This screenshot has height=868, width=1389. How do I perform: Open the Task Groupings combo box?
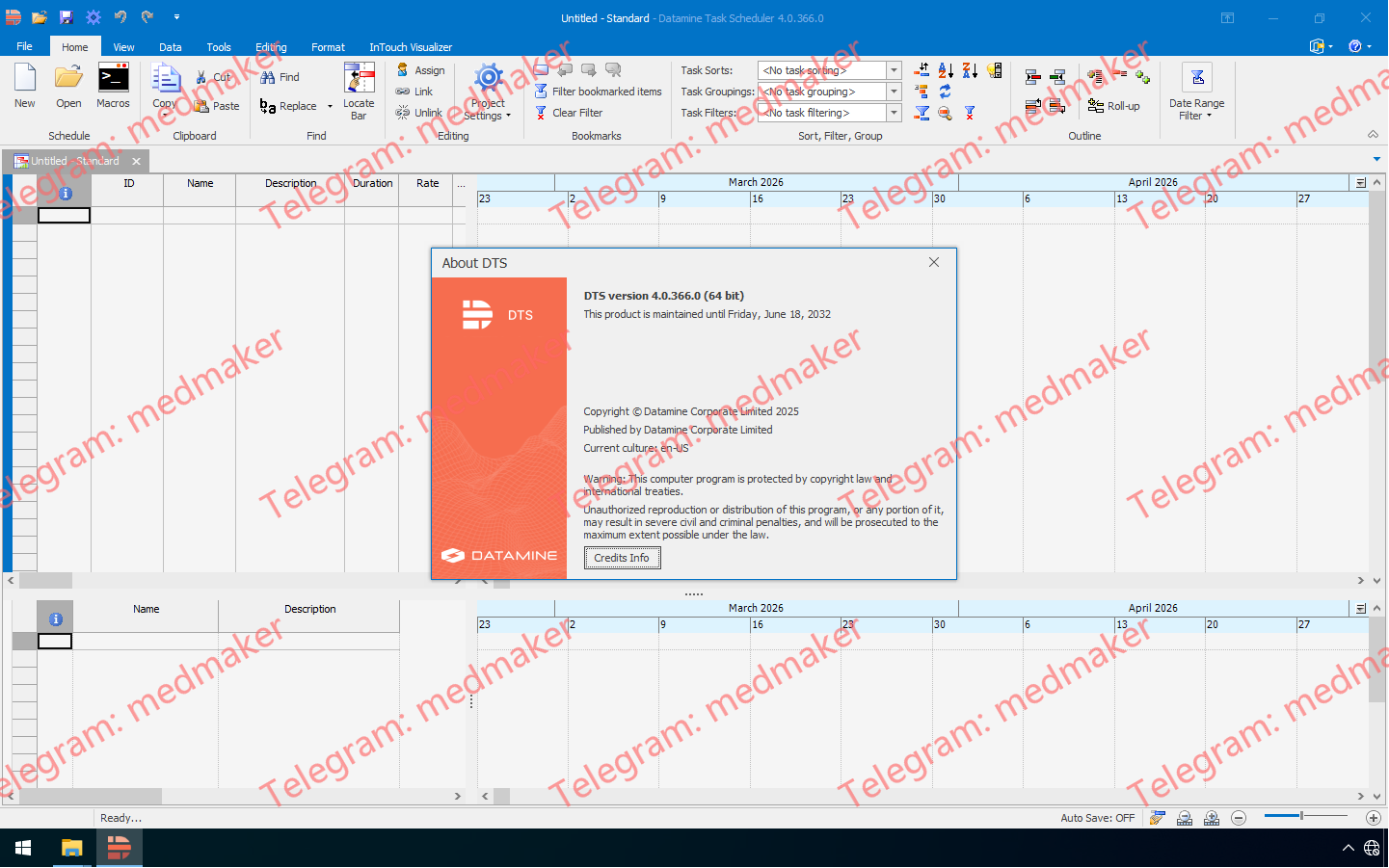(894, 92)
